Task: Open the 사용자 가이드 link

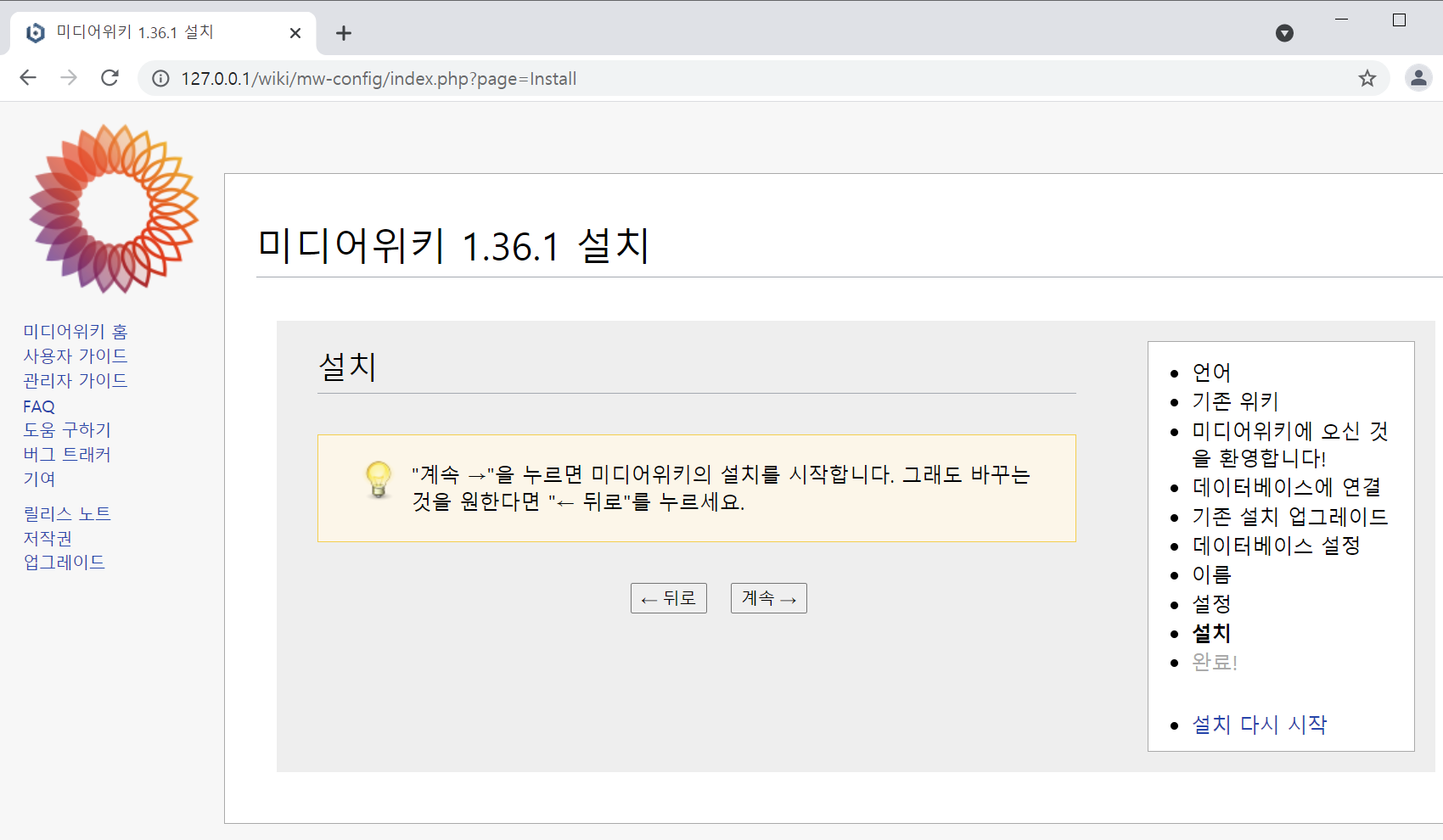Action: pos(76,356)
